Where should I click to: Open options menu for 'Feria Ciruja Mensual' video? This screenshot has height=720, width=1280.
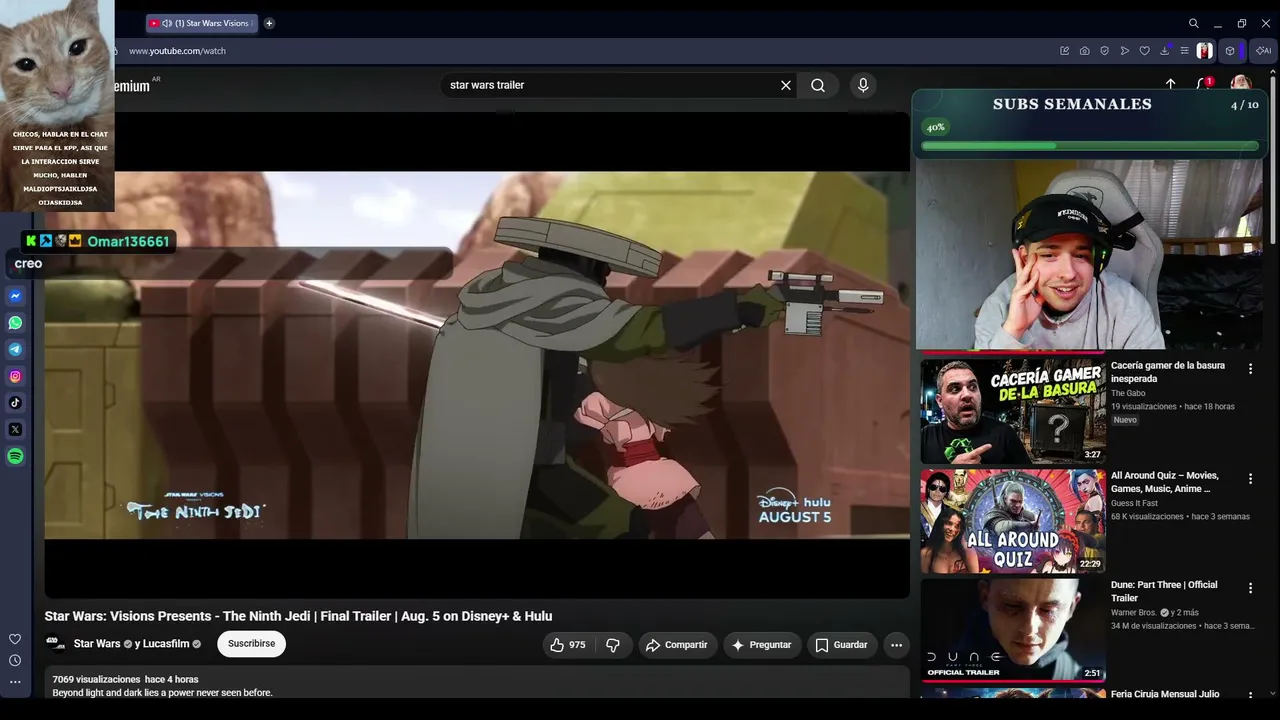[x=1250, y=694]
